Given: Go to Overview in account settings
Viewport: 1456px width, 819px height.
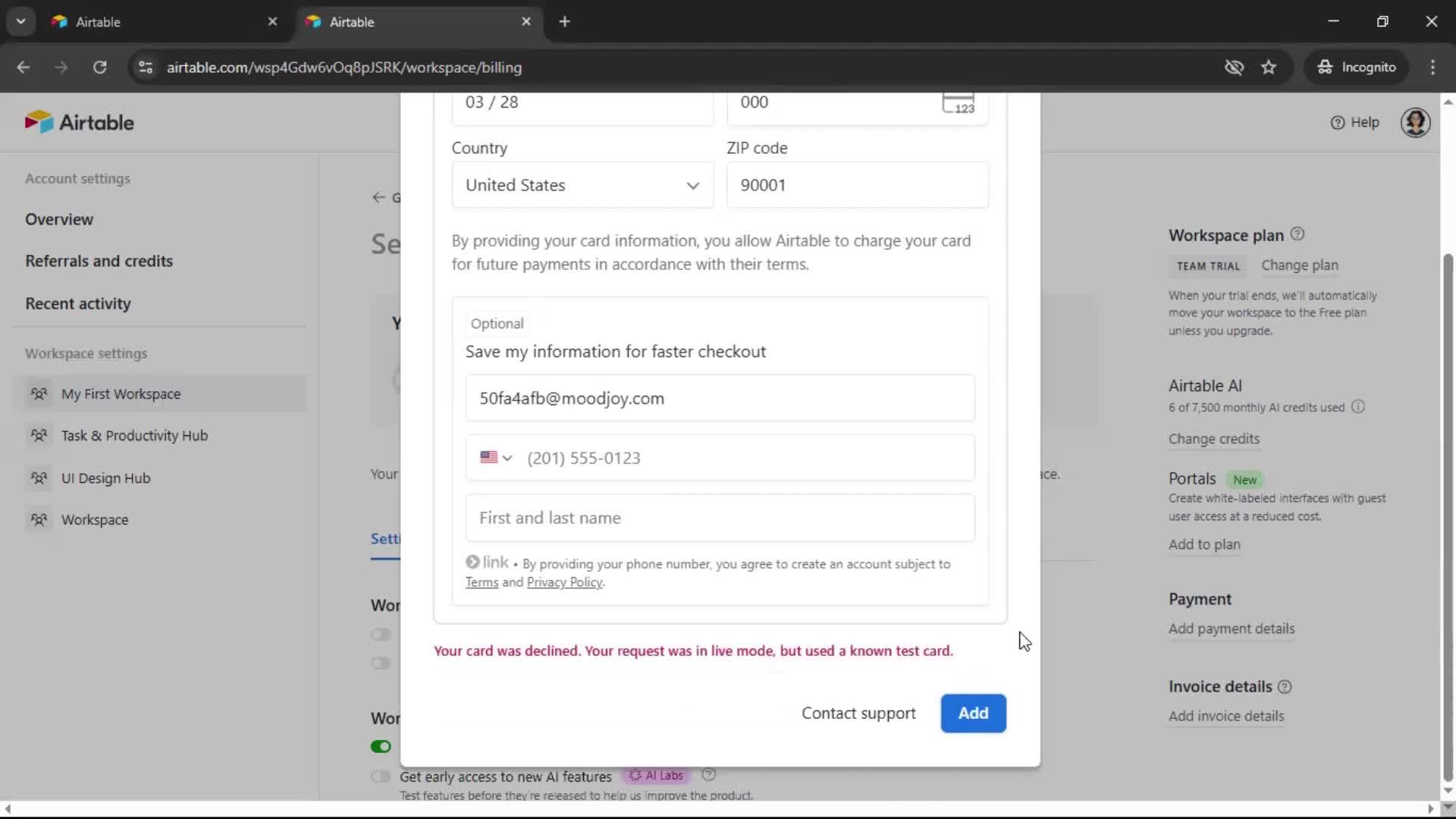Looking at the screenshot, I should click(59, 220).
